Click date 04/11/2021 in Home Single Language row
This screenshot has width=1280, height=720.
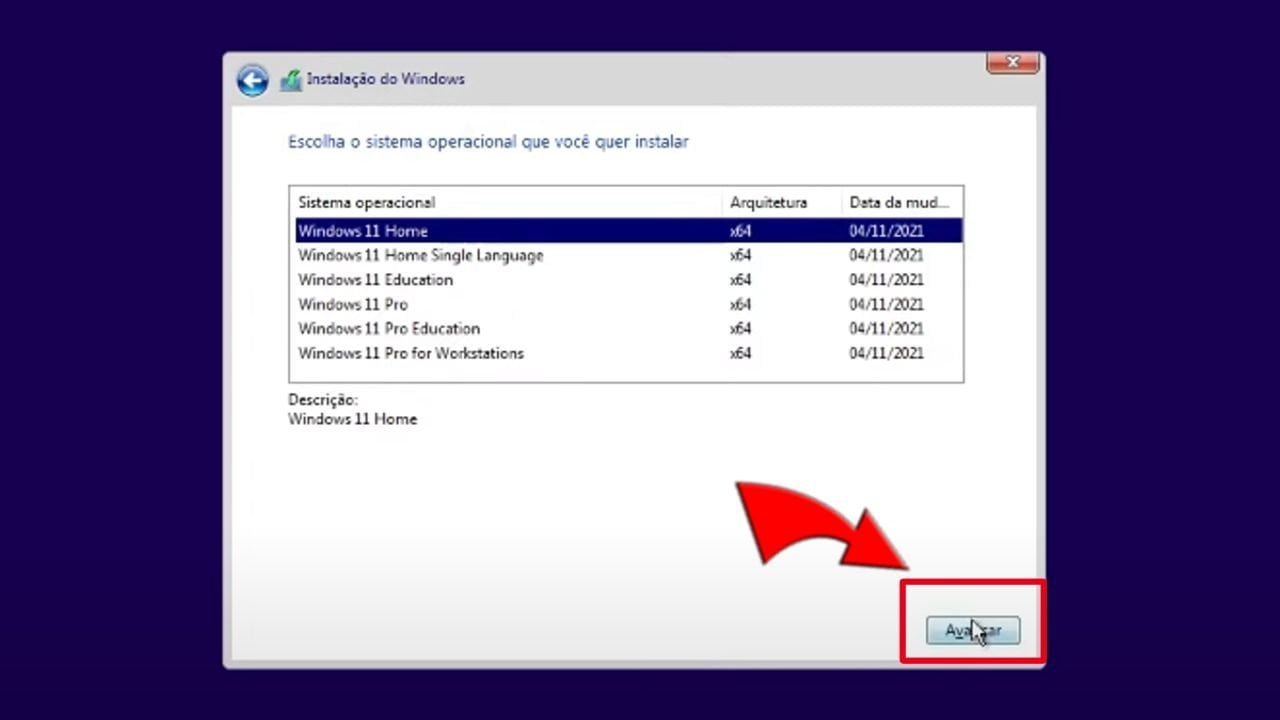pyautogui.click(x=886, y=256)
